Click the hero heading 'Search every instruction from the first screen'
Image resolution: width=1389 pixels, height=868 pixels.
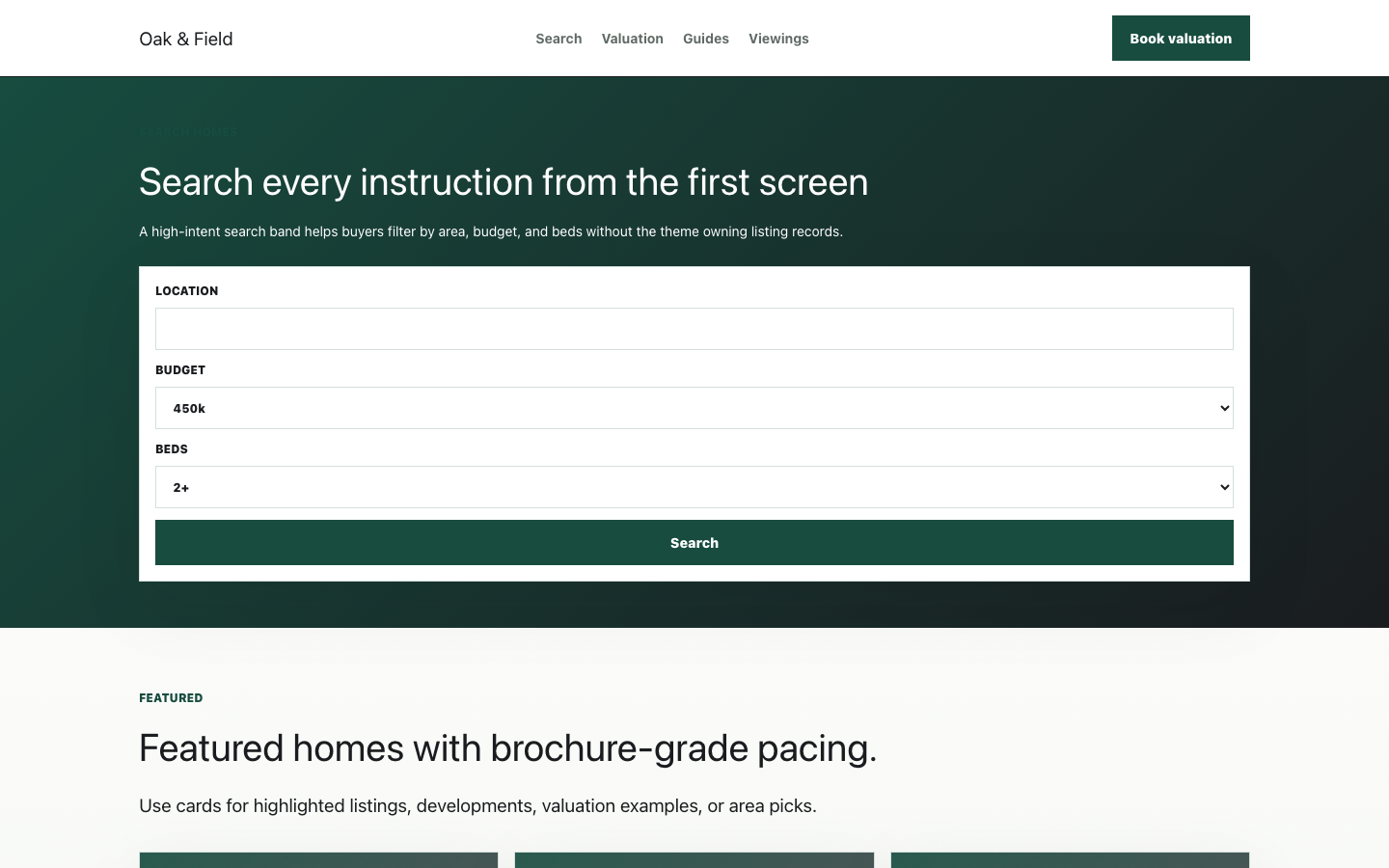coord(504,182)
